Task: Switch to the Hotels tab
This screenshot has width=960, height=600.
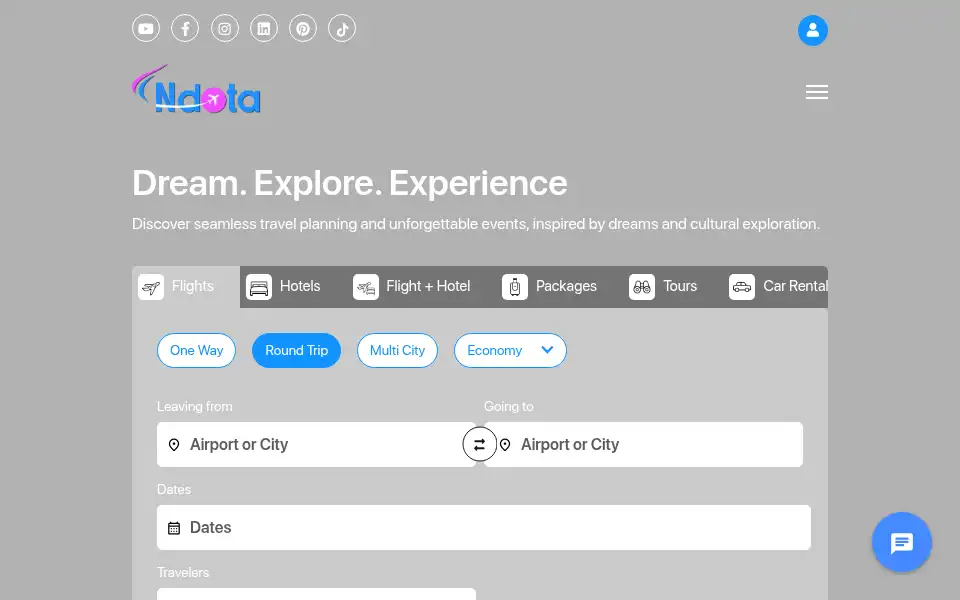Action: pyautogui.click(x=283, y=287)
